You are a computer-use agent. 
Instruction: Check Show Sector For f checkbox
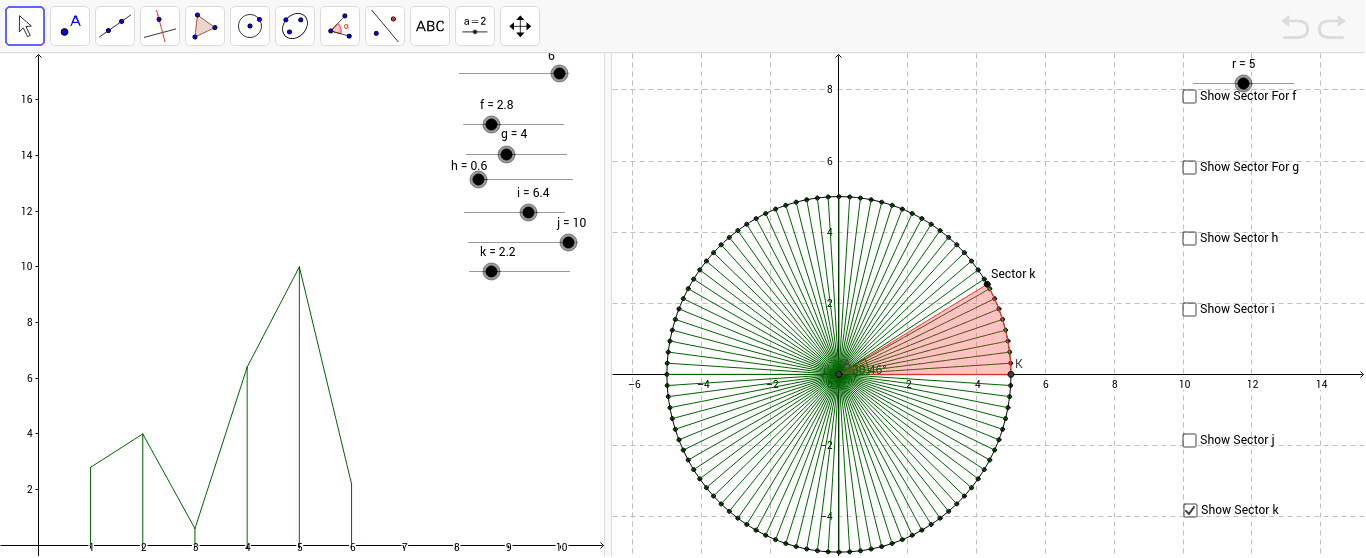click(x=1190, y=96)
